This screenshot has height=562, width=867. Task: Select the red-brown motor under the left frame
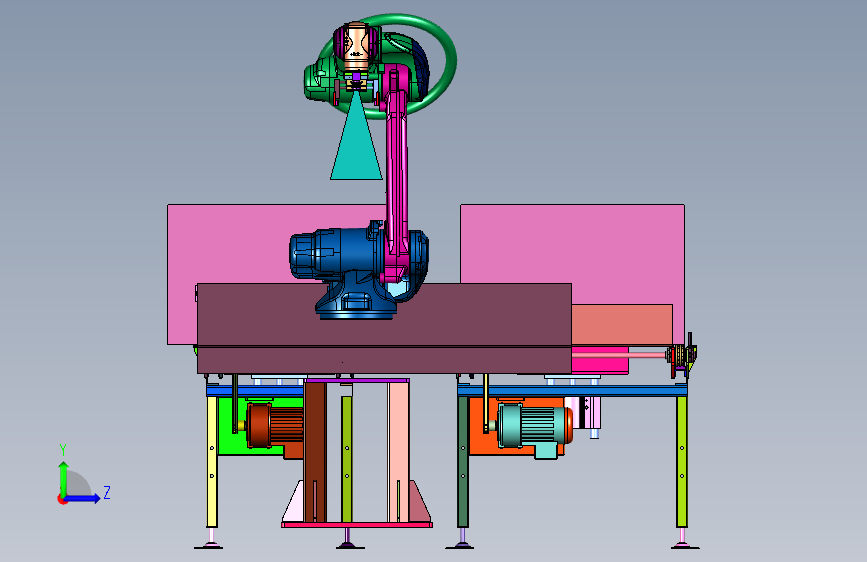pos(275,425)
